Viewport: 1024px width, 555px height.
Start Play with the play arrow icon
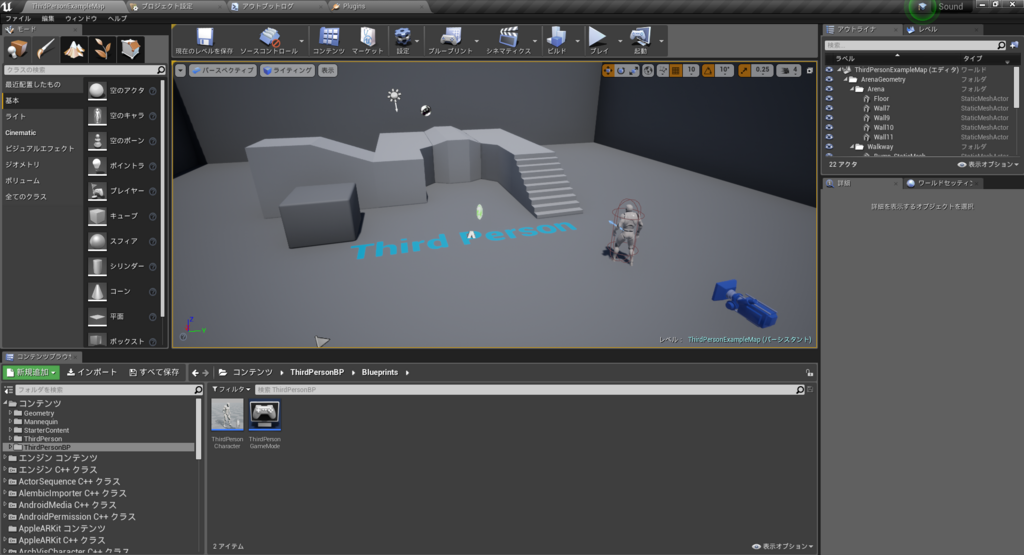click(x=598, y=37)
